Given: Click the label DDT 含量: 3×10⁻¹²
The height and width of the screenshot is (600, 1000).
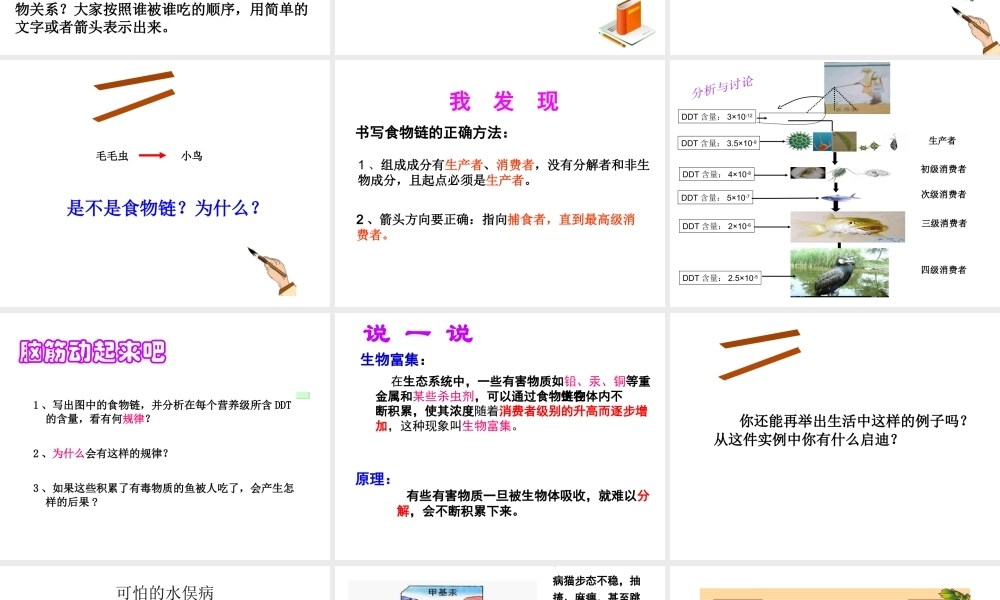Looking at the screenshot, I should click(x=717, y=117).
